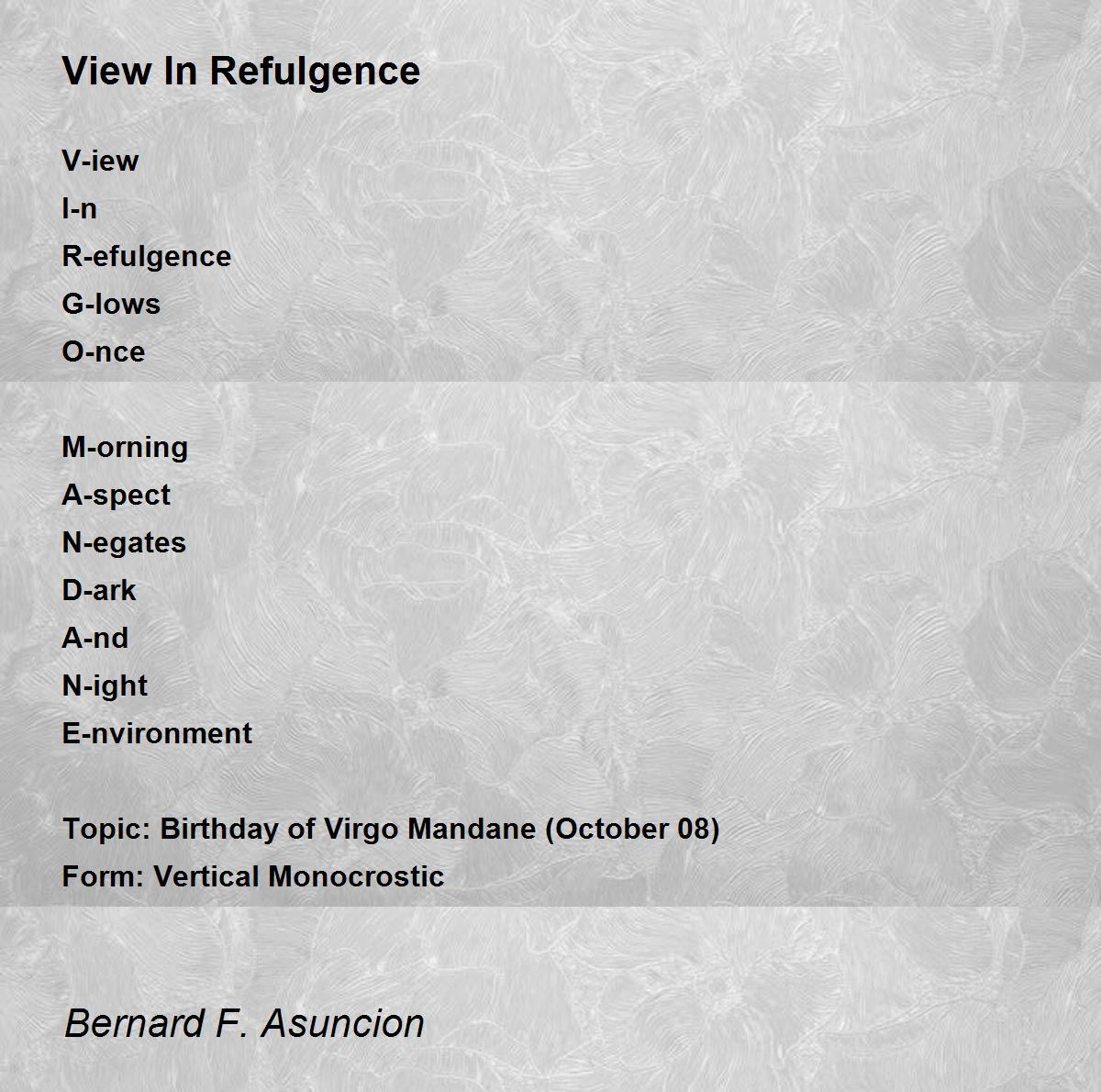Screen dimensions: 1101x1092
Task: Click the poem title View In Refulgence
Action: (x=241, y=71)
